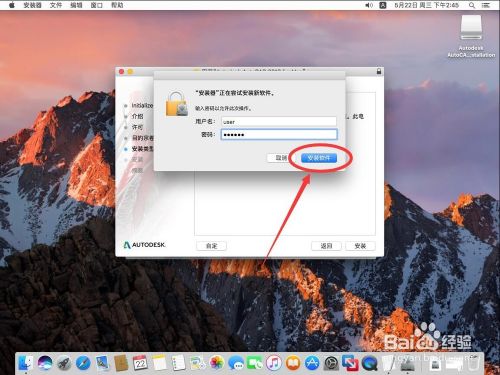The image size is (500, 375).
Task: Open iTunes music note icon
Action: [x=274, y=363]
